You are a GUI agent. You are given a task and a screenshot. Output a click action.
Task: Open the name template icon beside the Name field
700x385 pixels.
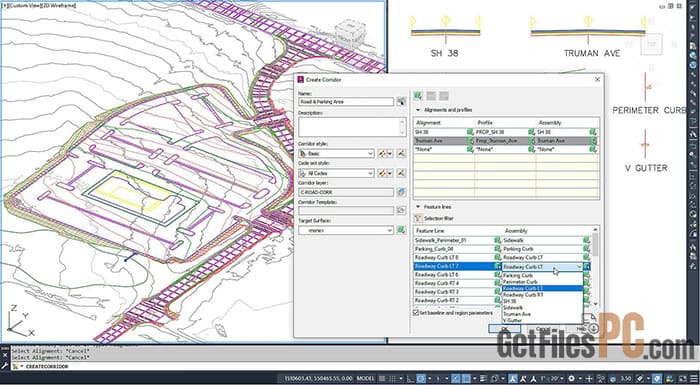point(401,101)
